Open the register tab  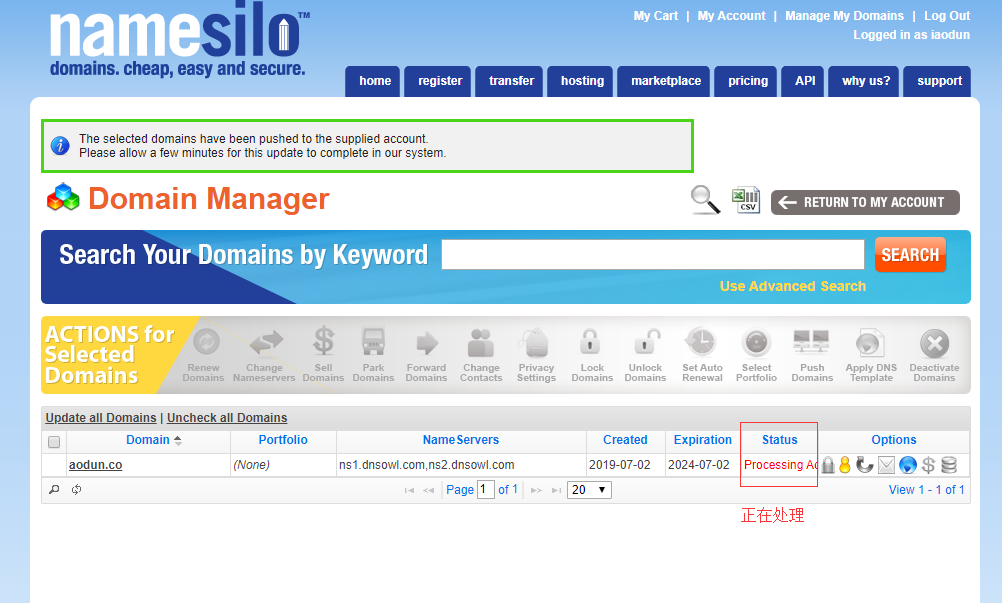point(438,81)
